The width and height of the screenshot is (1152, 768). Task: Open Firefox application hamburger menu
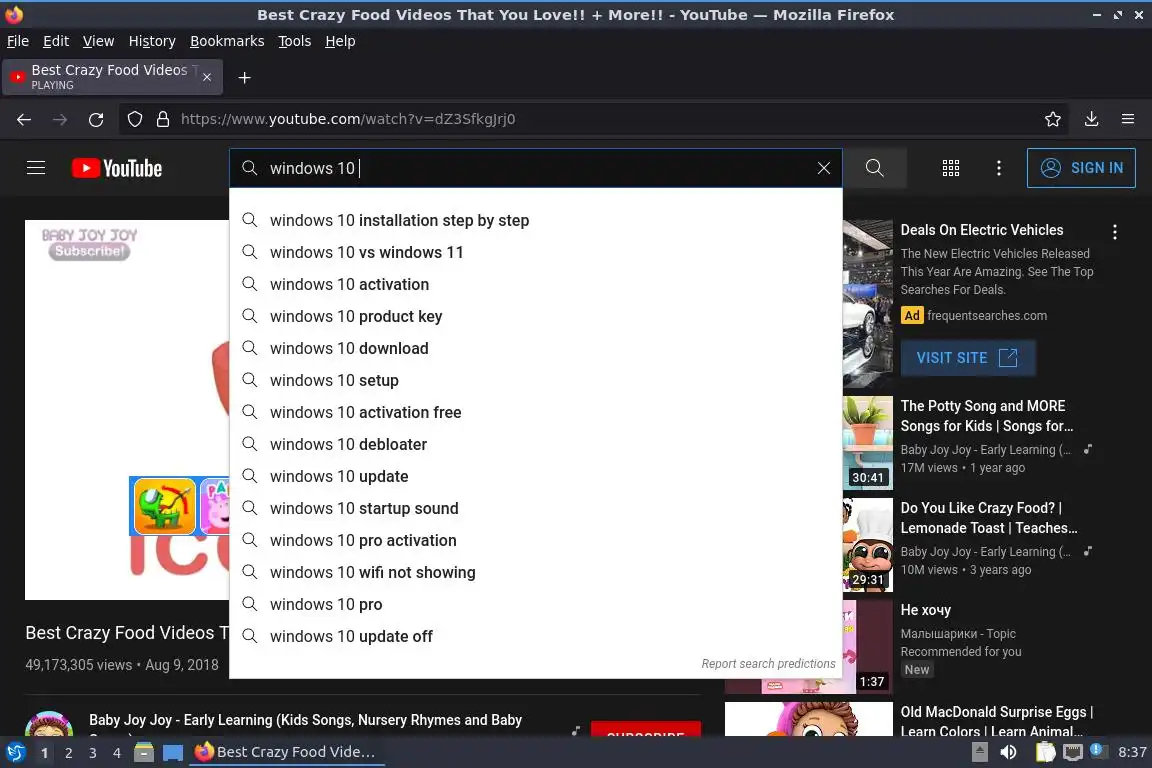(1128, 119)
